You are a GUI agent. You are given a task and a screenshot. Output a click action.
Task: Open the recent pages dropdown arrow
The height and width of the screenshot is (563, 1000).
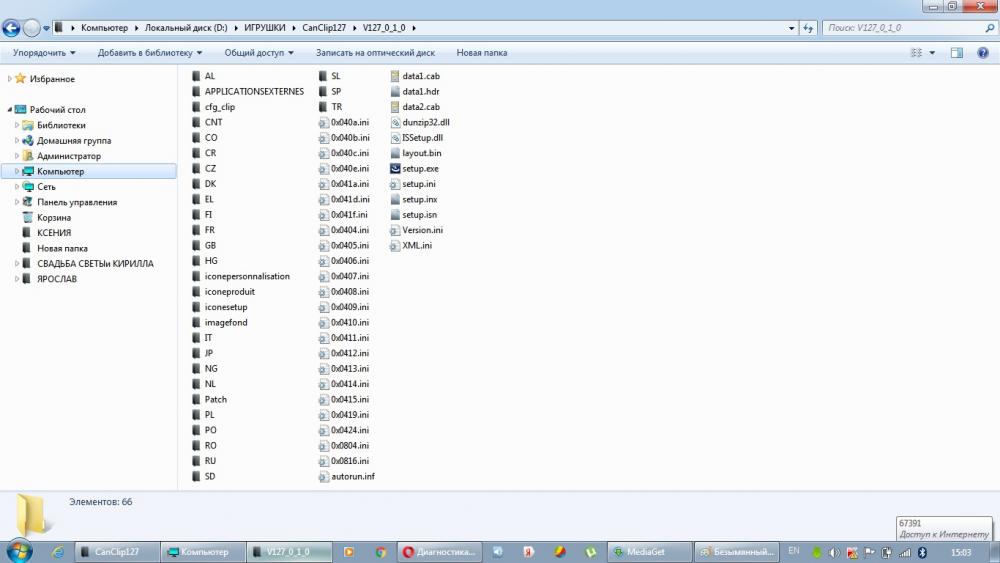pyautogui.click(x=46, y=28)
